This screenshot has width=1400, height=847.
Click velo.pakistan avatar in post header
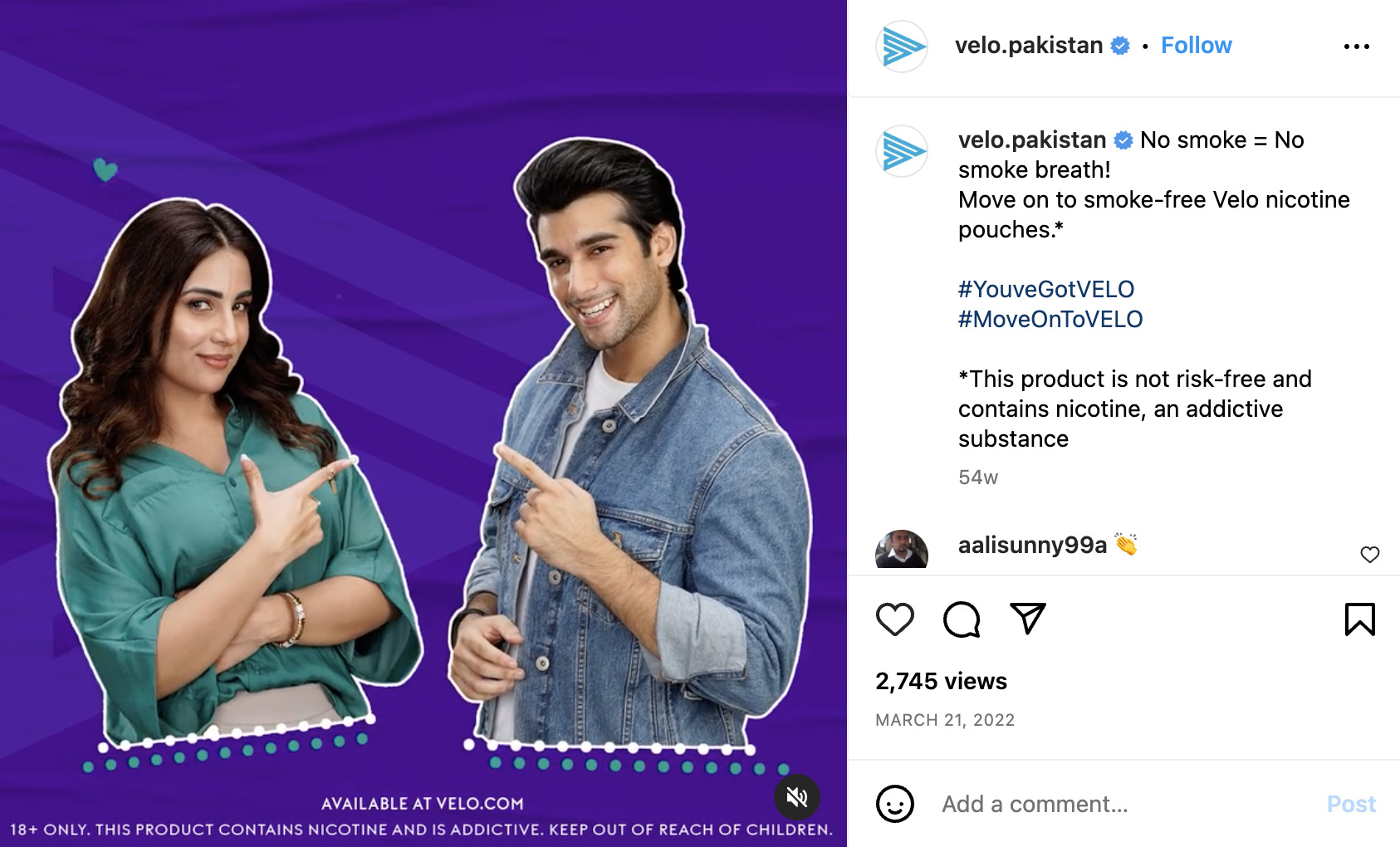point(902,47)
